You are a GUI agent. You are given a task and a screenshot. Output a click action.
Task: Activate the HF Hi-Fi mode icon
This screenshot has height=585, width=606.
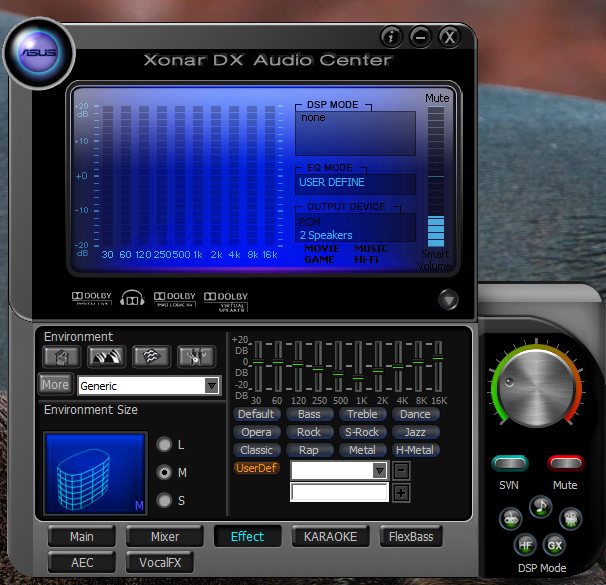point(525,545)
